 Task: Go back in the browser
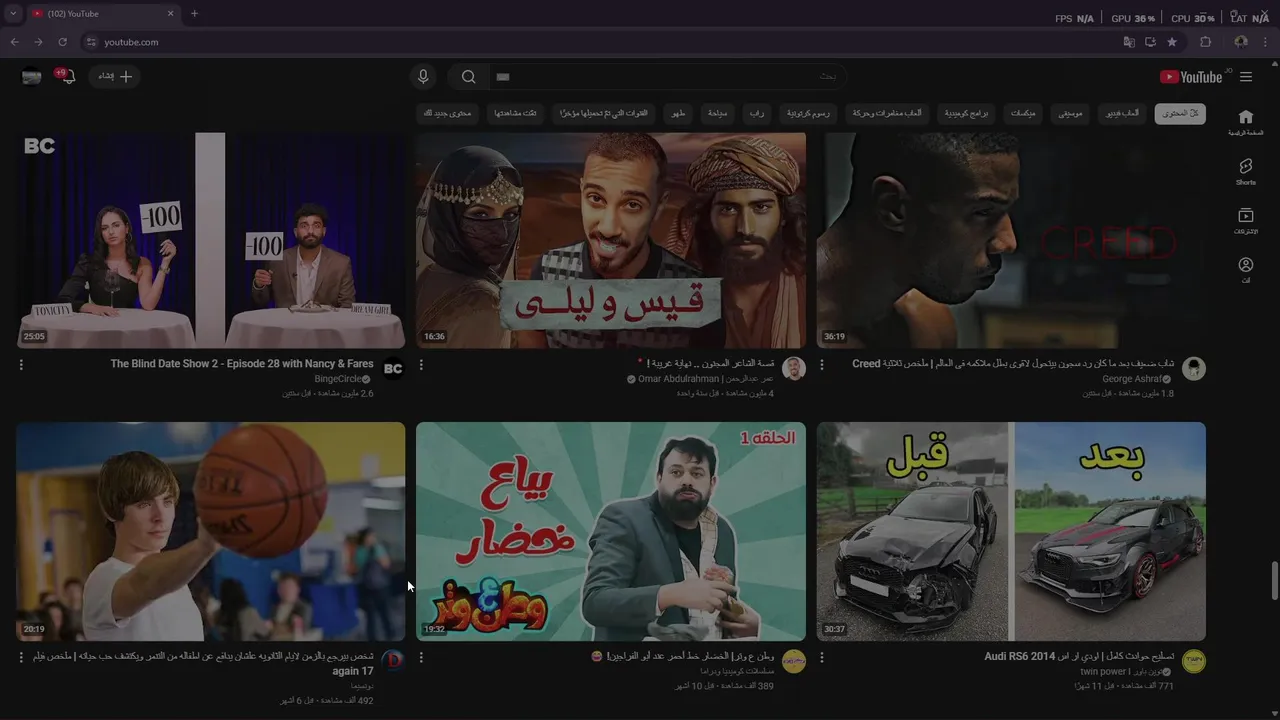14,42
